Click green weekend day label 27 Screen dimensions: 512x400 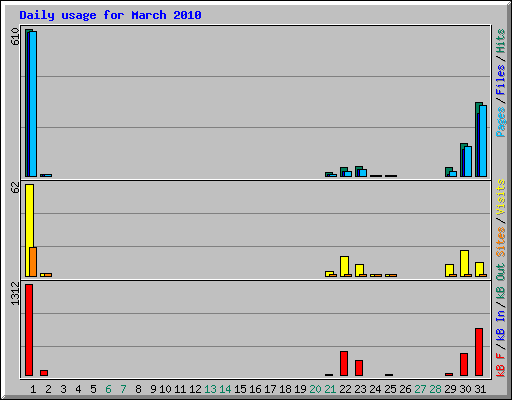420,389
